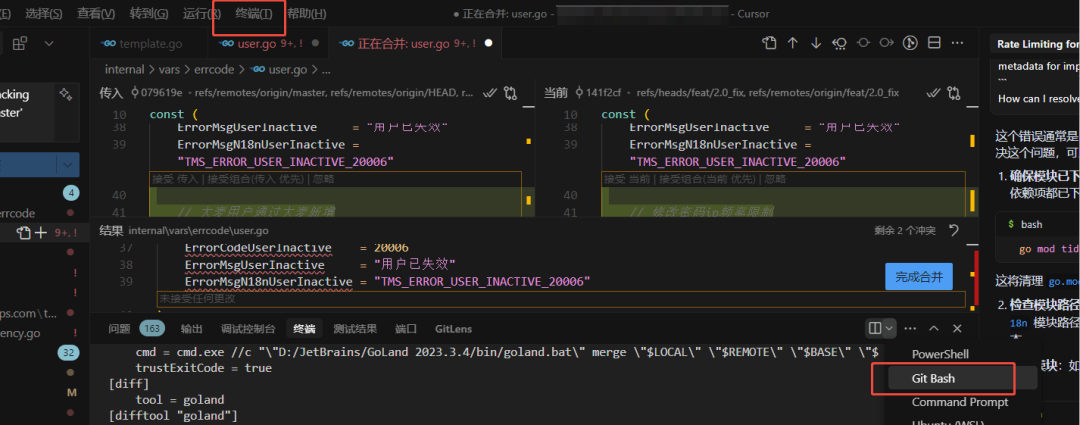Reset the merge result with the undo arrow icon
The height and width of the screenshot is (425, 1080).
point(953,230)
